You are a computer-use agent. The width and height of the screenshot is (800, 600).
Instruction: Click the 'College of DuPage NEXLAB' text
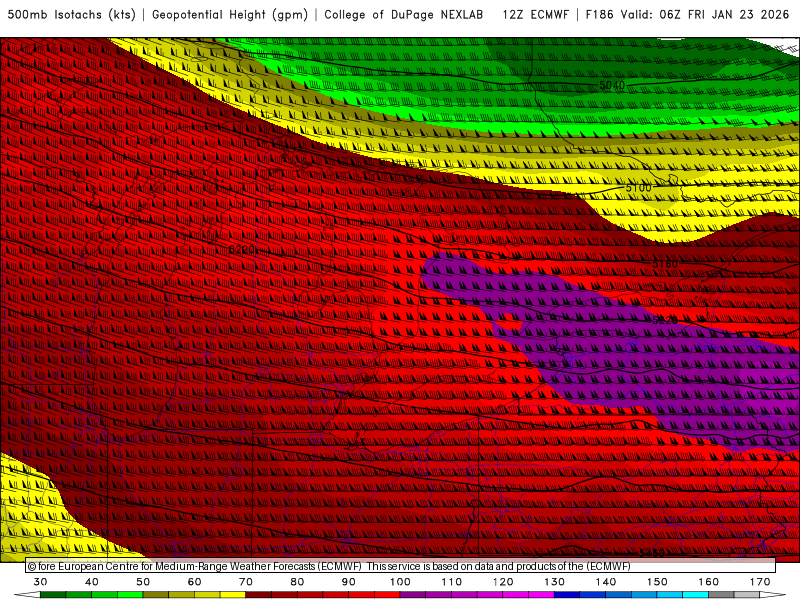coord(404,15)
